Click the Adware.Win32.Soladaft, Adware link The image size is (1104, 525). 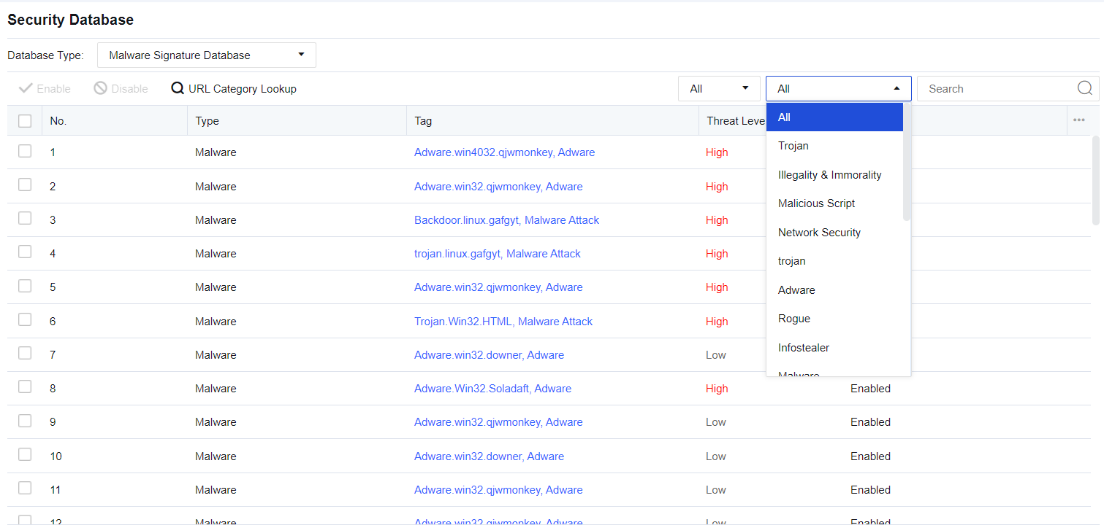pyautogui.click(x=494, y=388)
